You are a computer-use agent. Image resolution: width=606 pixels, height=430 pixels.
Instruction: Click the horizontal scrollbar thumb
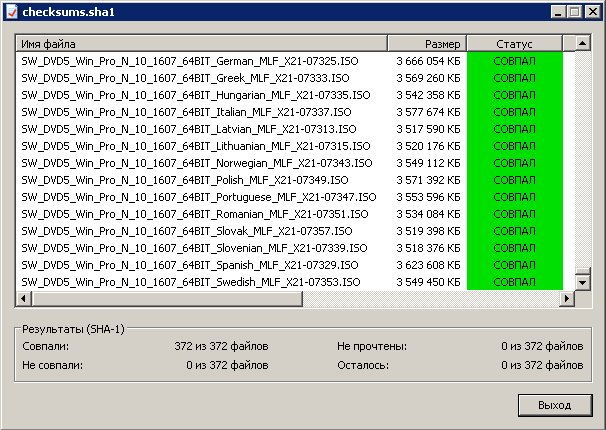click(167, 298)
